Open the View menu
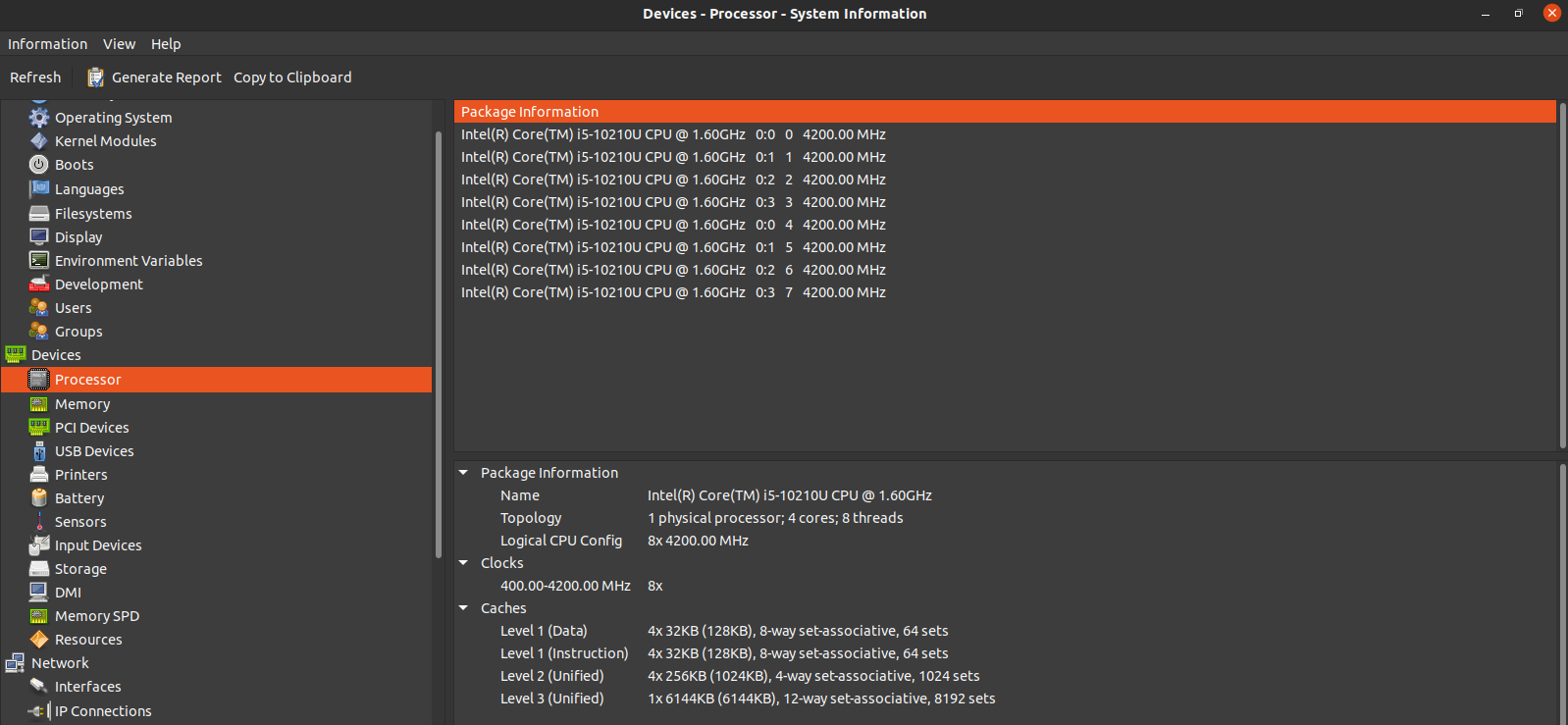This screenshot has height=725, width=1568. [119, 44]
